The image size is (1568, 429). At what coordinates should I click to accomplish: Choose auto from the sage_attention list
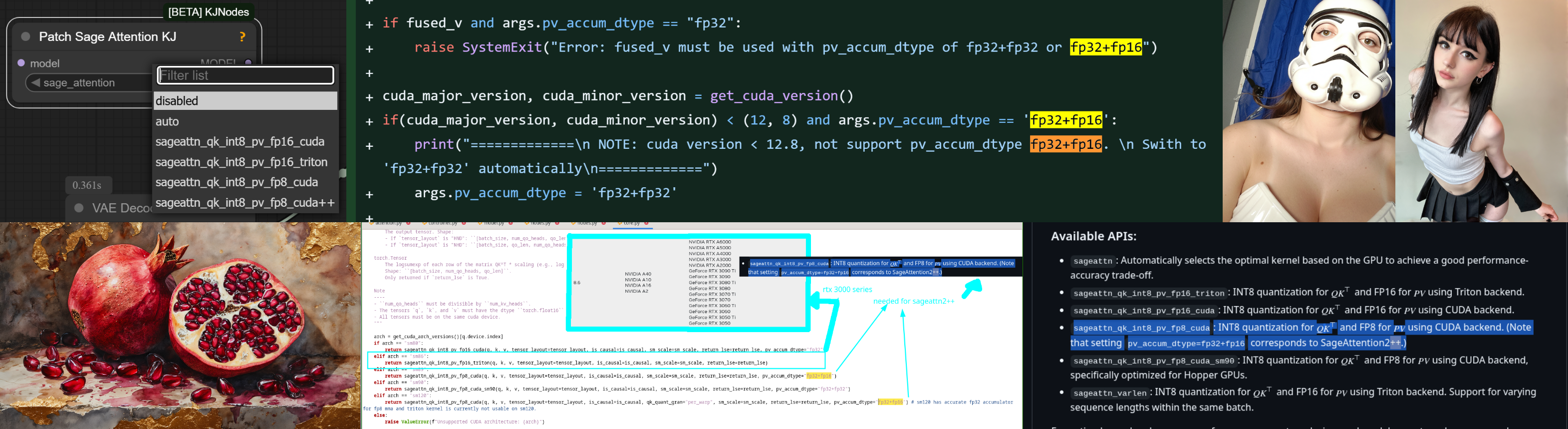pos(246,121)
